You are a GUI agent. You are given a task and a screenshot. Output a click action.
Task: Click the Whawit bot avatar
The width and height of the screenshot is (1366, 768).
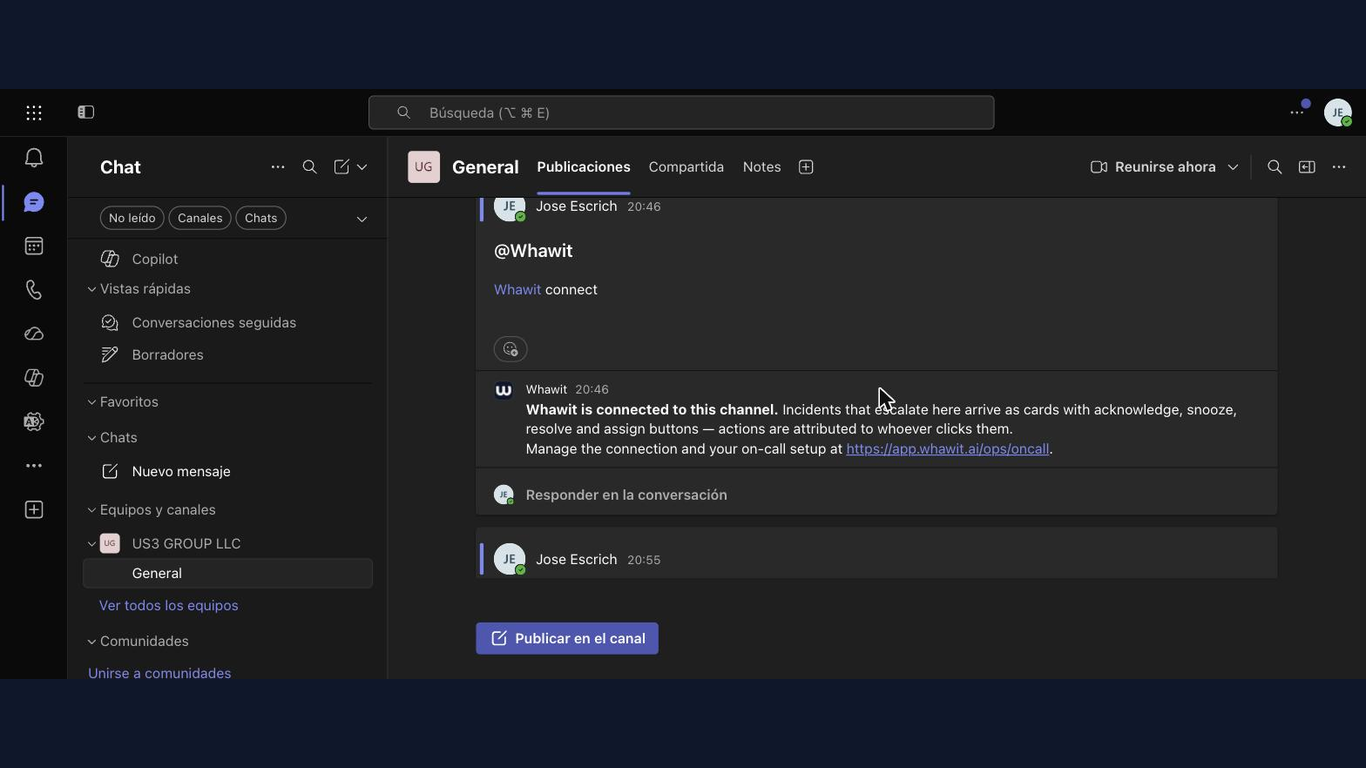pyautogui.click(x=504, y=391)
